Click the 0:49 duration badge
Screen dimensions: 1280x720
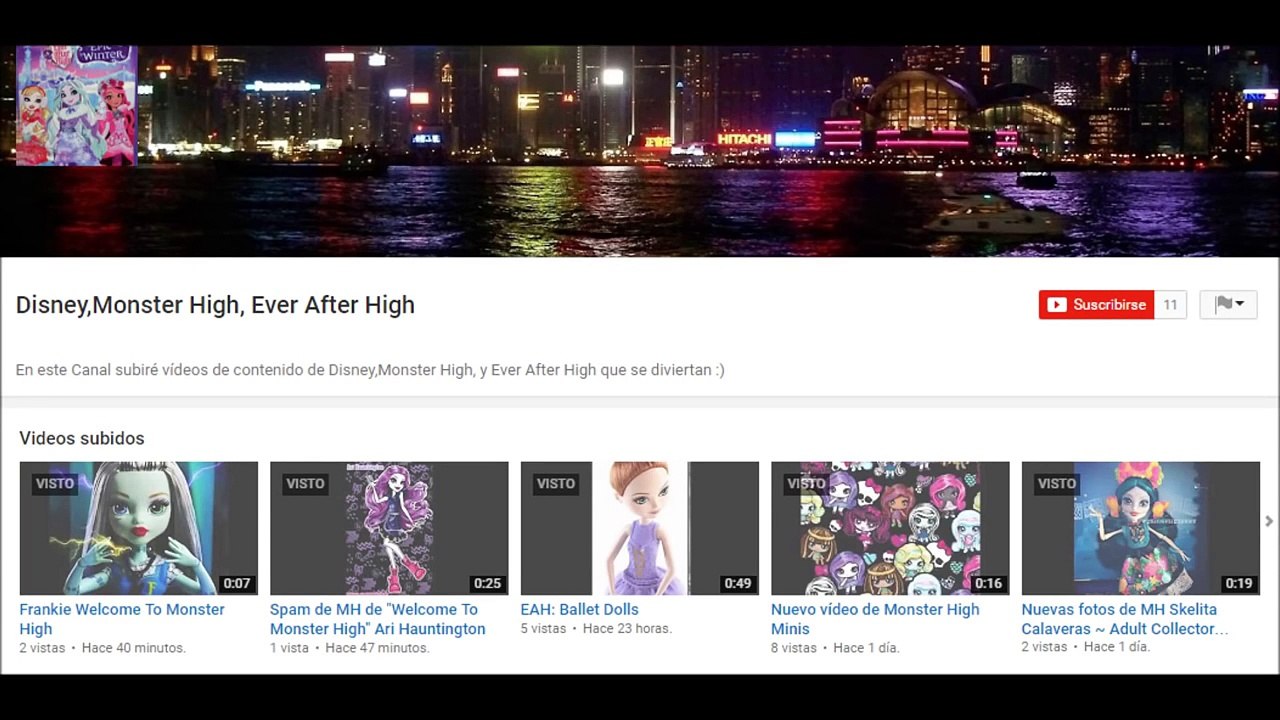[738, 583]
